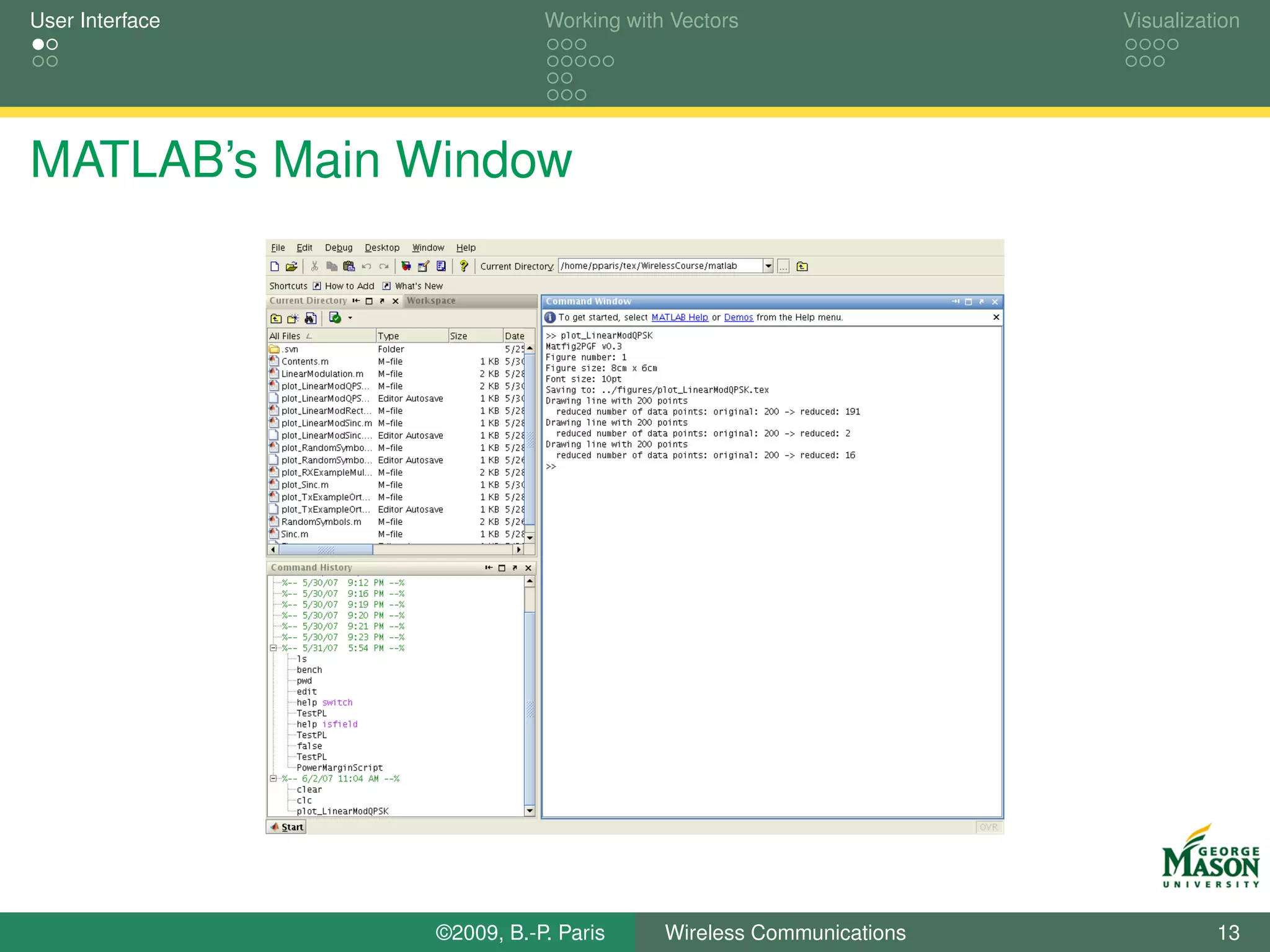This screenshot has width=1270, height=952.
Task: Collapse the 6/2/07 11:04 AM history group
Action: 273,778
